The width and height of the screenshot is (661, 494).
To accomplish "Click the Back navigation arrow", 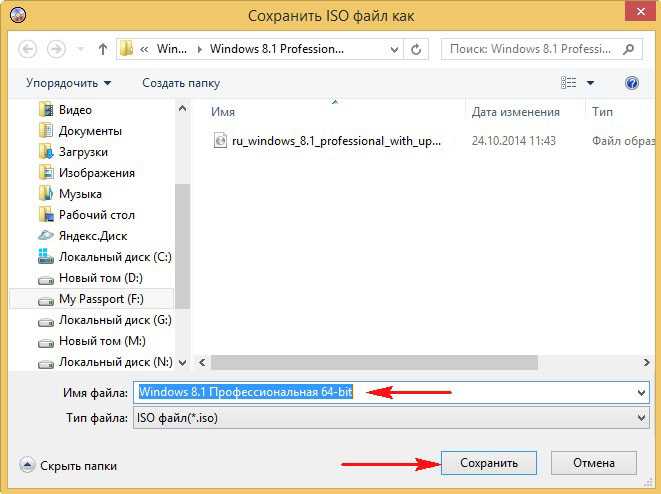I will (x=28, y=49).
